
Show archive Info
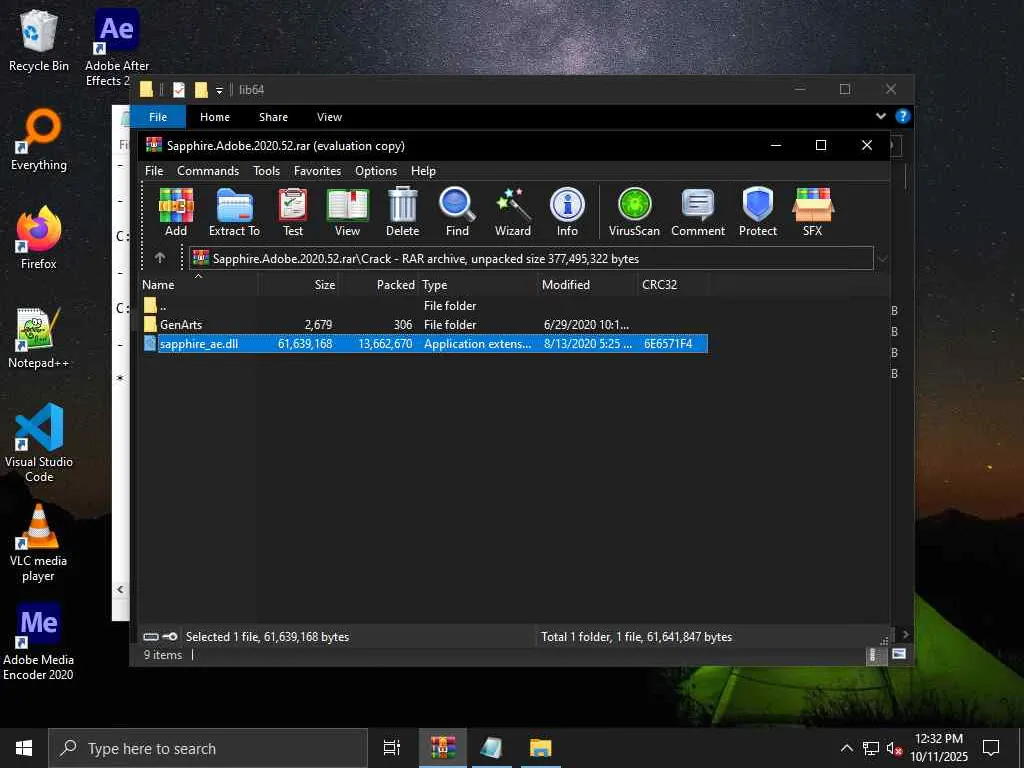click(567, 212)
